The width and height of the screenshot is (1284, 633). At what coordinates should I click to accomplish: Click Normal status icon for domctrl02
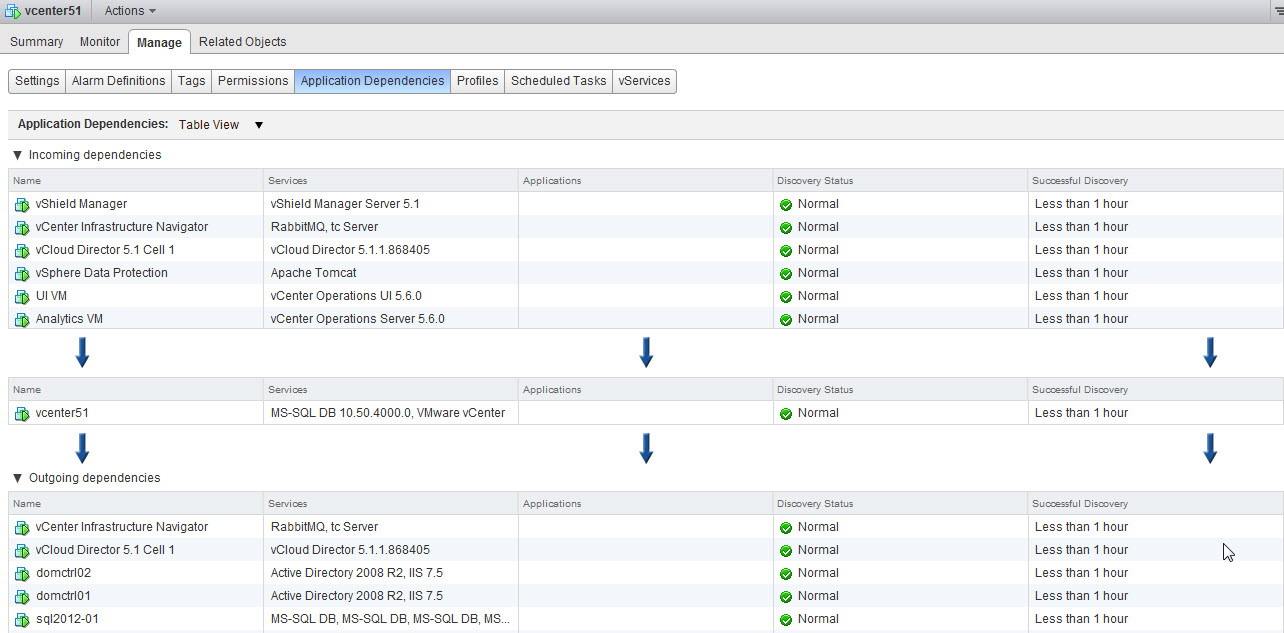[x=786, y=574]
